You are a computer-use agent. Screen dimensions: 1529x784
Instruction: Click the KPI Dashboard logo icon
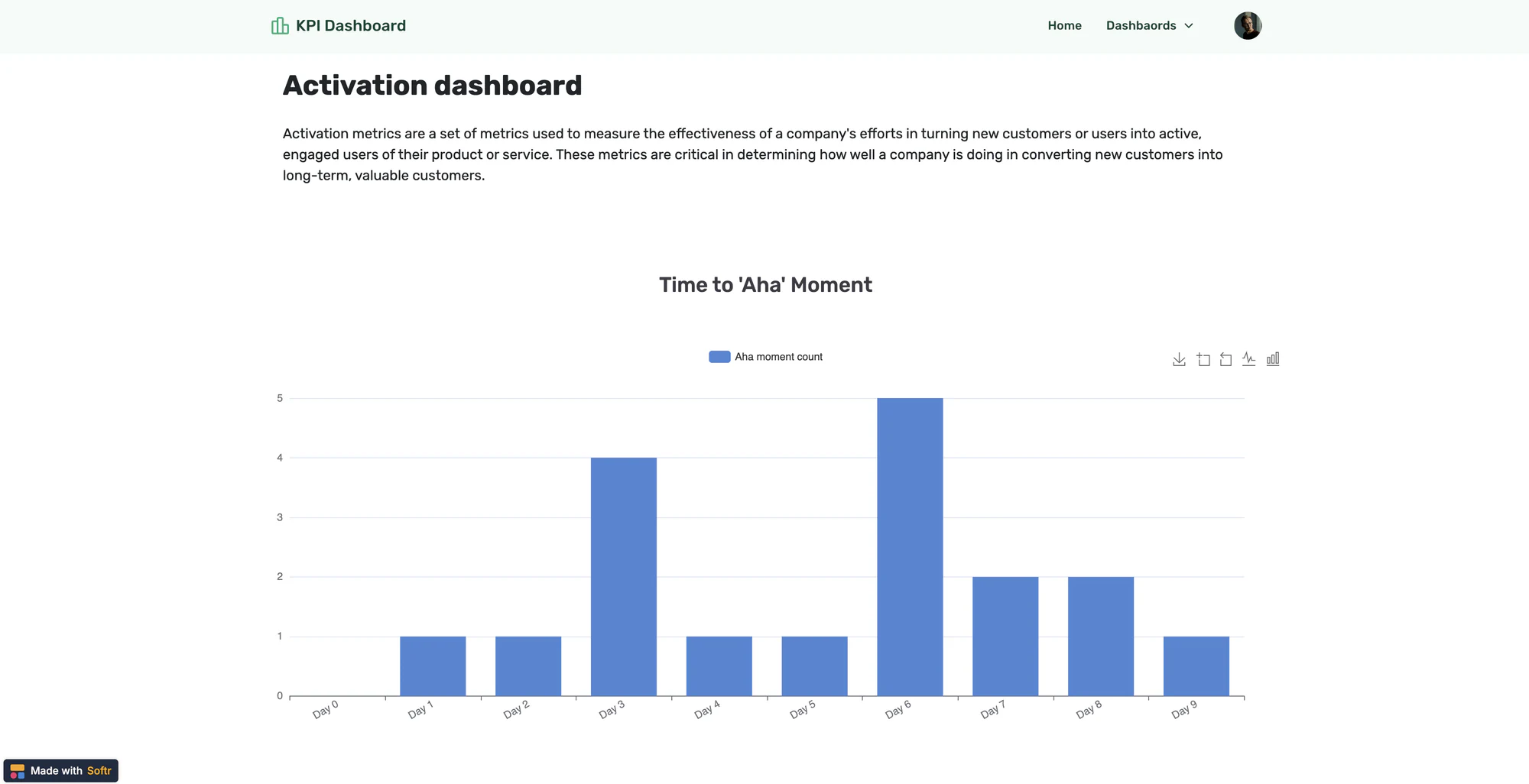pyautogui.click(x=280, y=26)
